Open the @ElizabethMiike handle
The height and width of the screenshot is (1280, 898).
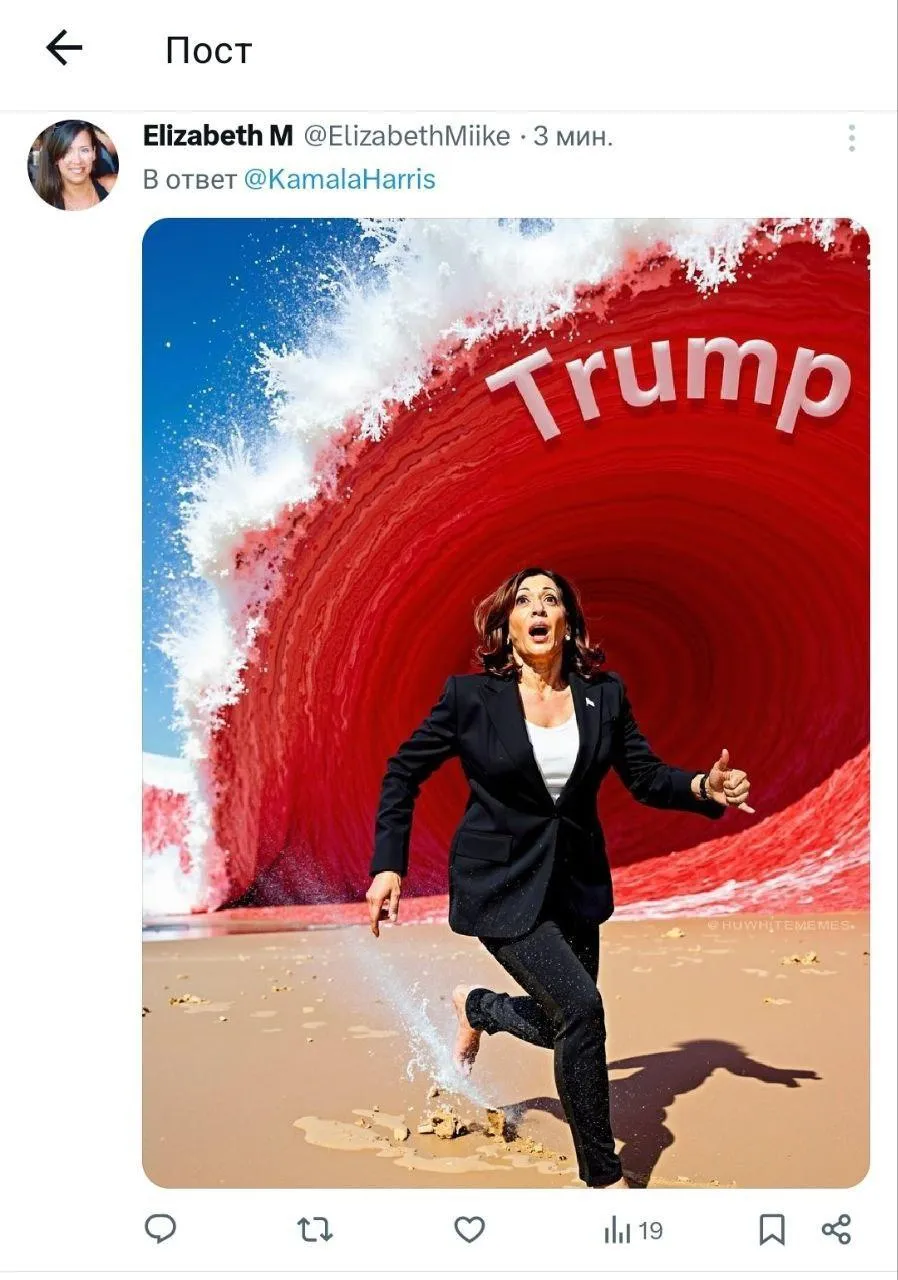coord(407,136)
